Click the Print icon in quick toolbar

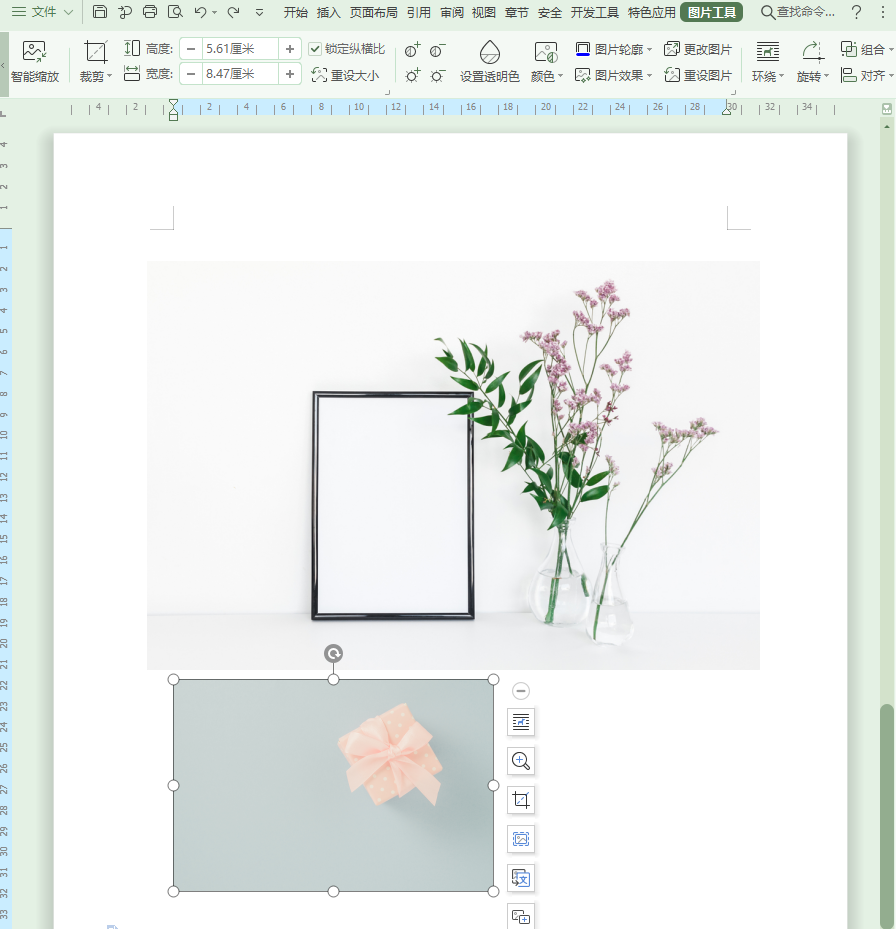click(150, 12)
